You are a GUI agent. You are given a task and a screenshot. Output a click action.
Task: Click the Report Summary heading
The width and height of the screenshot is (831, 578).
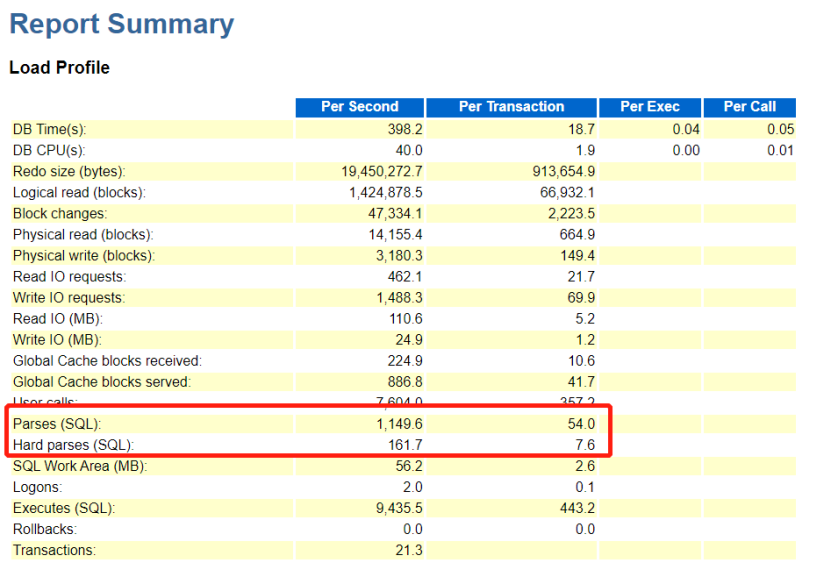(x=121, y=24)
